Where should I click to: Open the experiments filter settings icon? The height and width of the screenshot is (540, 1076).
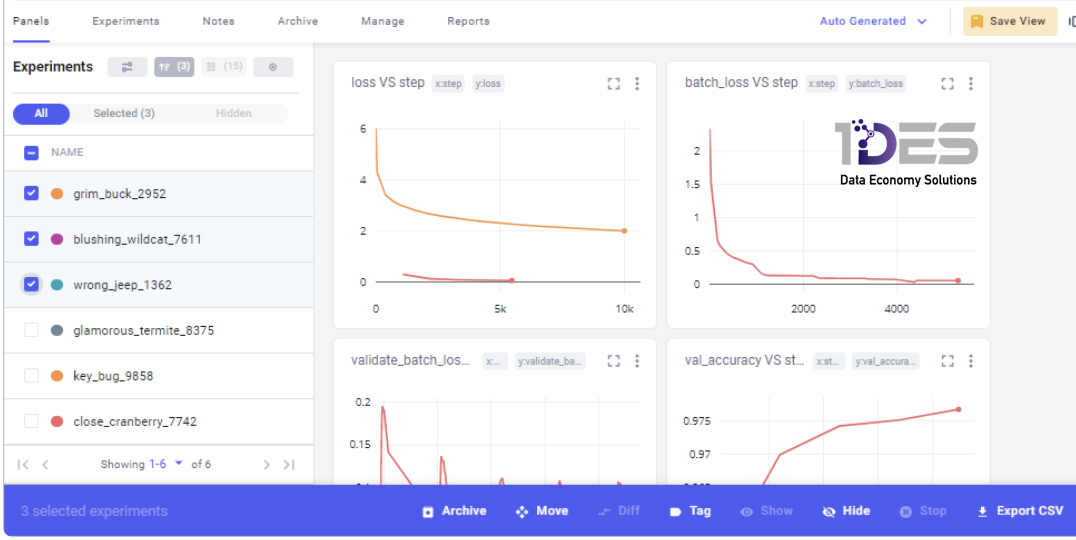pyautogui.click(x=127, y=67)
